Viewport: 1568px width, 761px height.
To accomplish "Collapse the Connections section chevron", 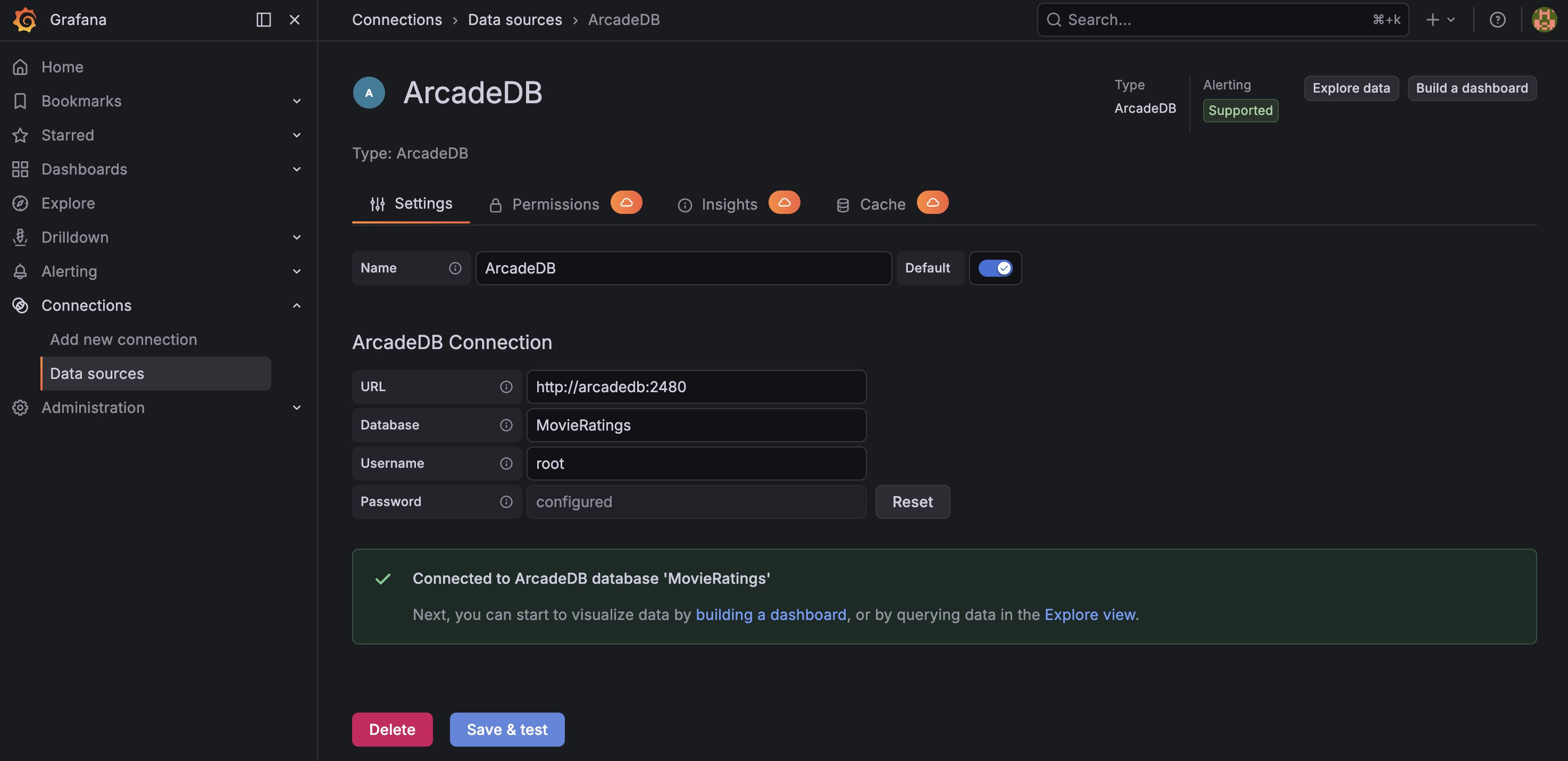I will tap(297, 305).
